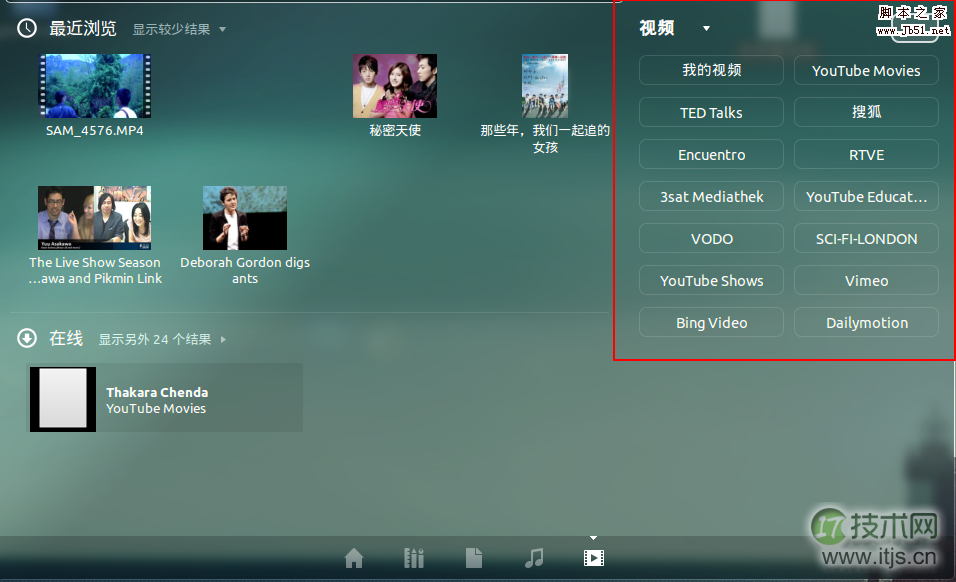This screenshot has width=956, height=582.
Task: Click the clock icon beside 最近浏览
Action: tap(27, 28)
